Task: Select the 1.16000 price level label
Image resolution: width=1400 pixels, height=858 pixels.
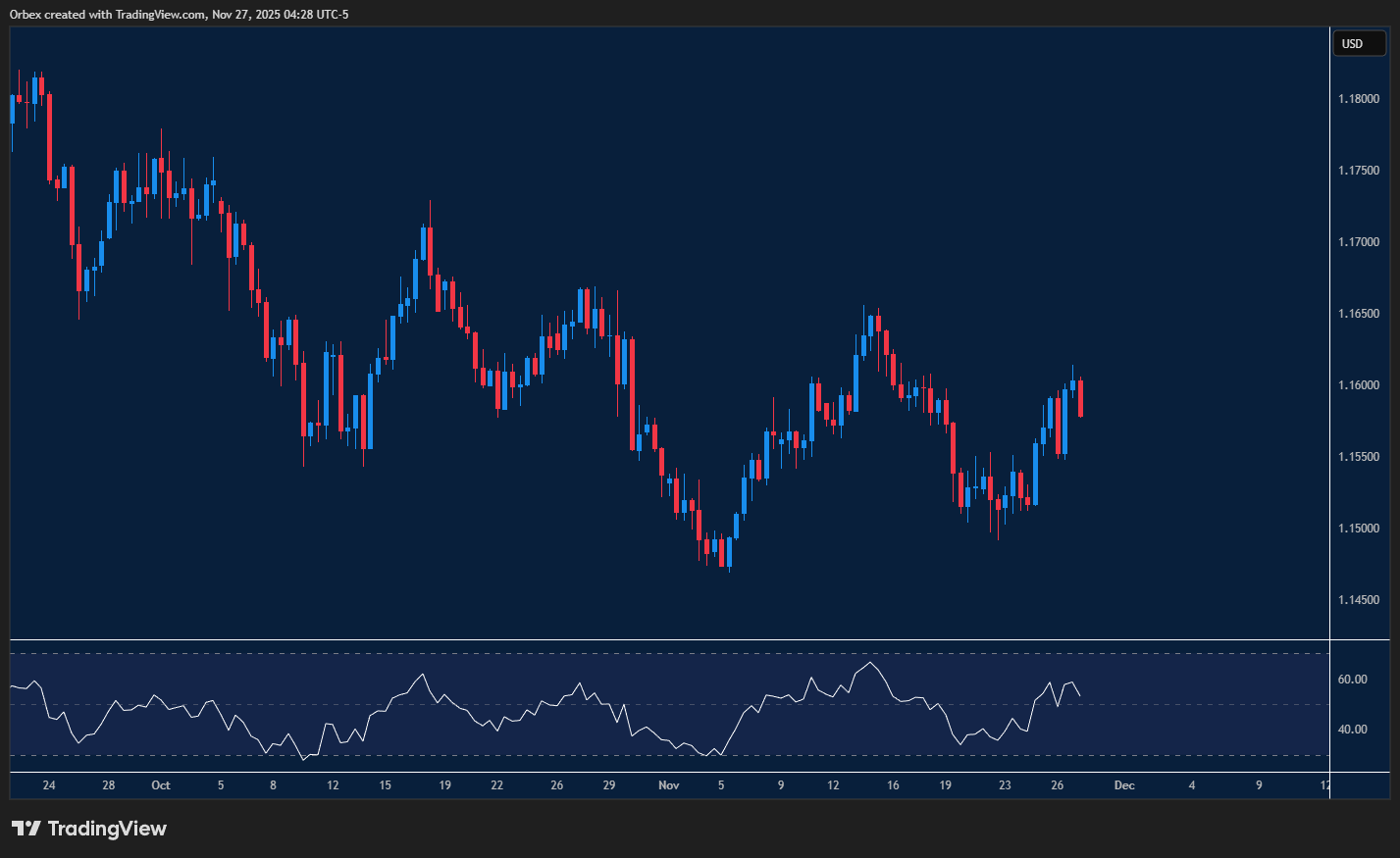Action: click(1359, 385)
